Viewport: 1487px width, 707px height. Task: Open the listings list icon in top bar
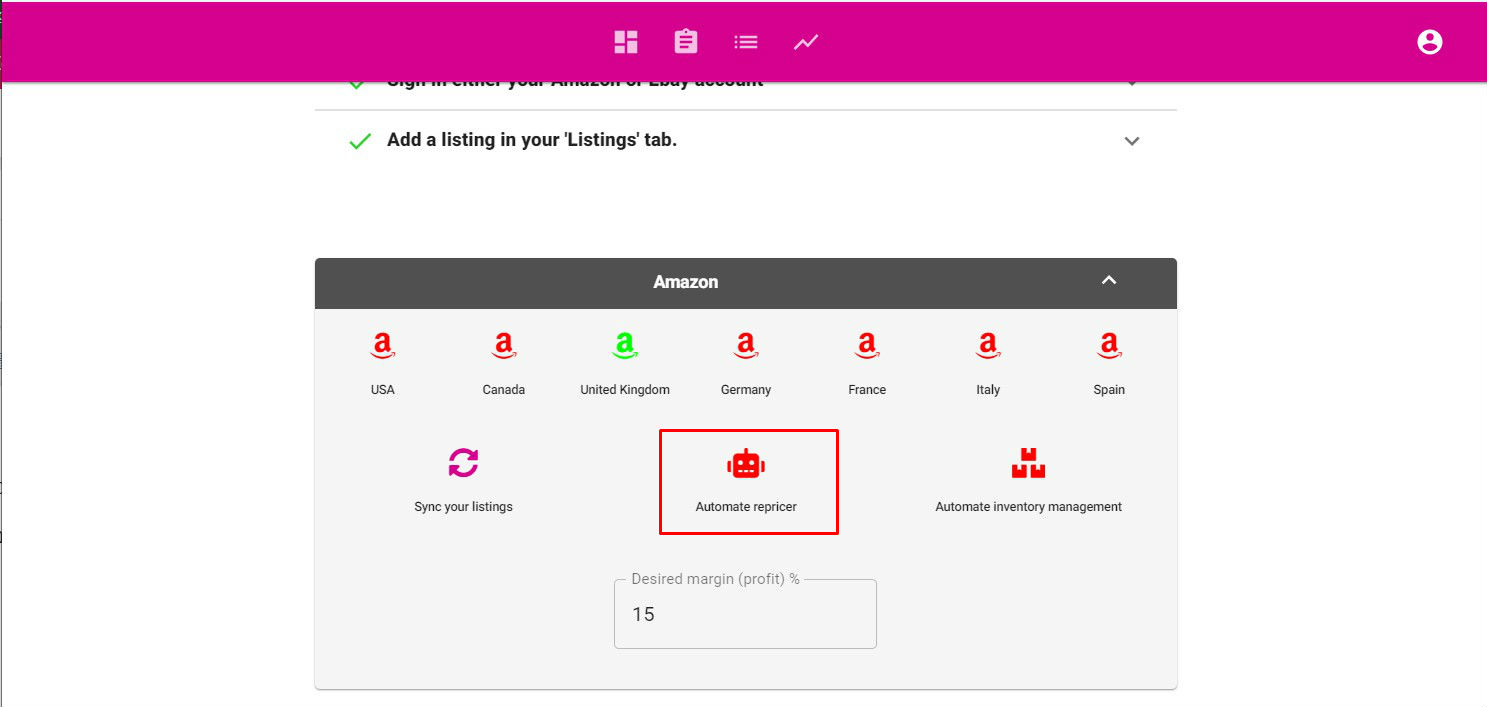point(746,42)
